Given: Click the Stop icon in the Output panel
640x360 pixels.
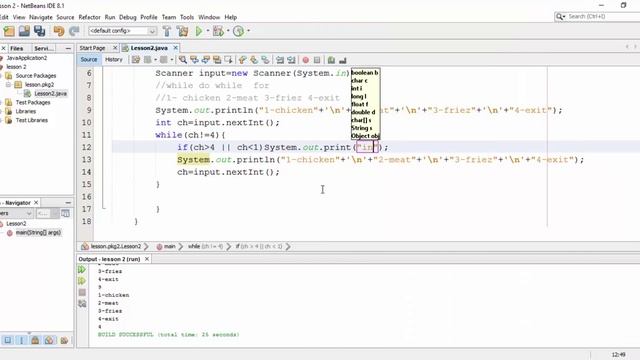Looking at the screenshot, I should pyautogui.click(x=82, y=292).
